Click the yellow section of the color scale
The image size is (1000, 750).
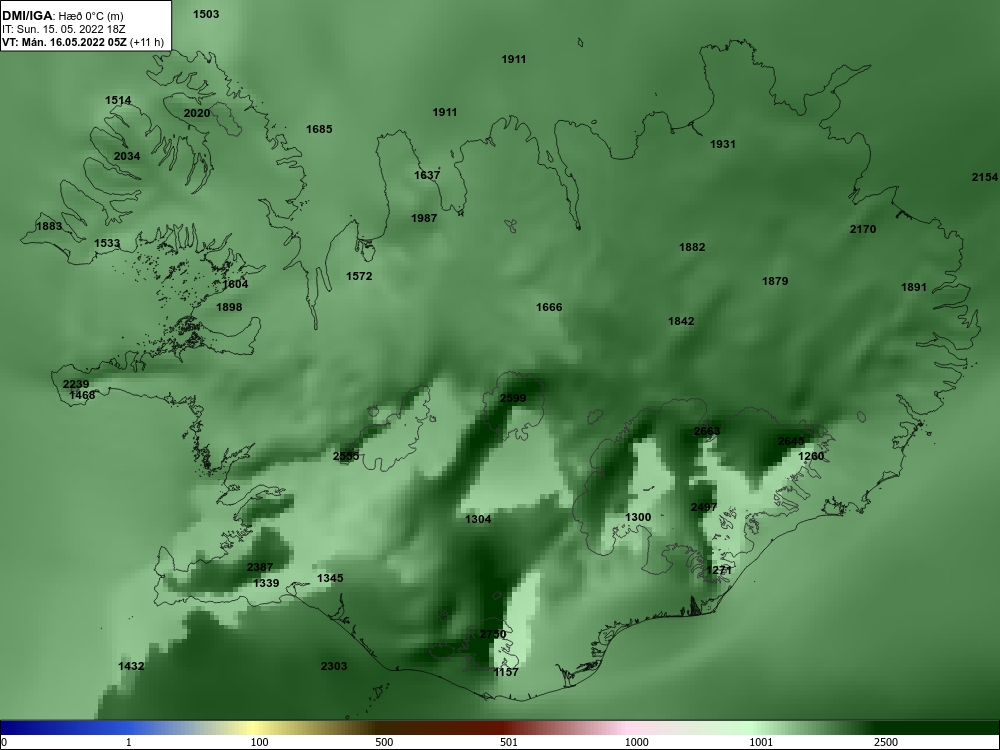(255, 728)
